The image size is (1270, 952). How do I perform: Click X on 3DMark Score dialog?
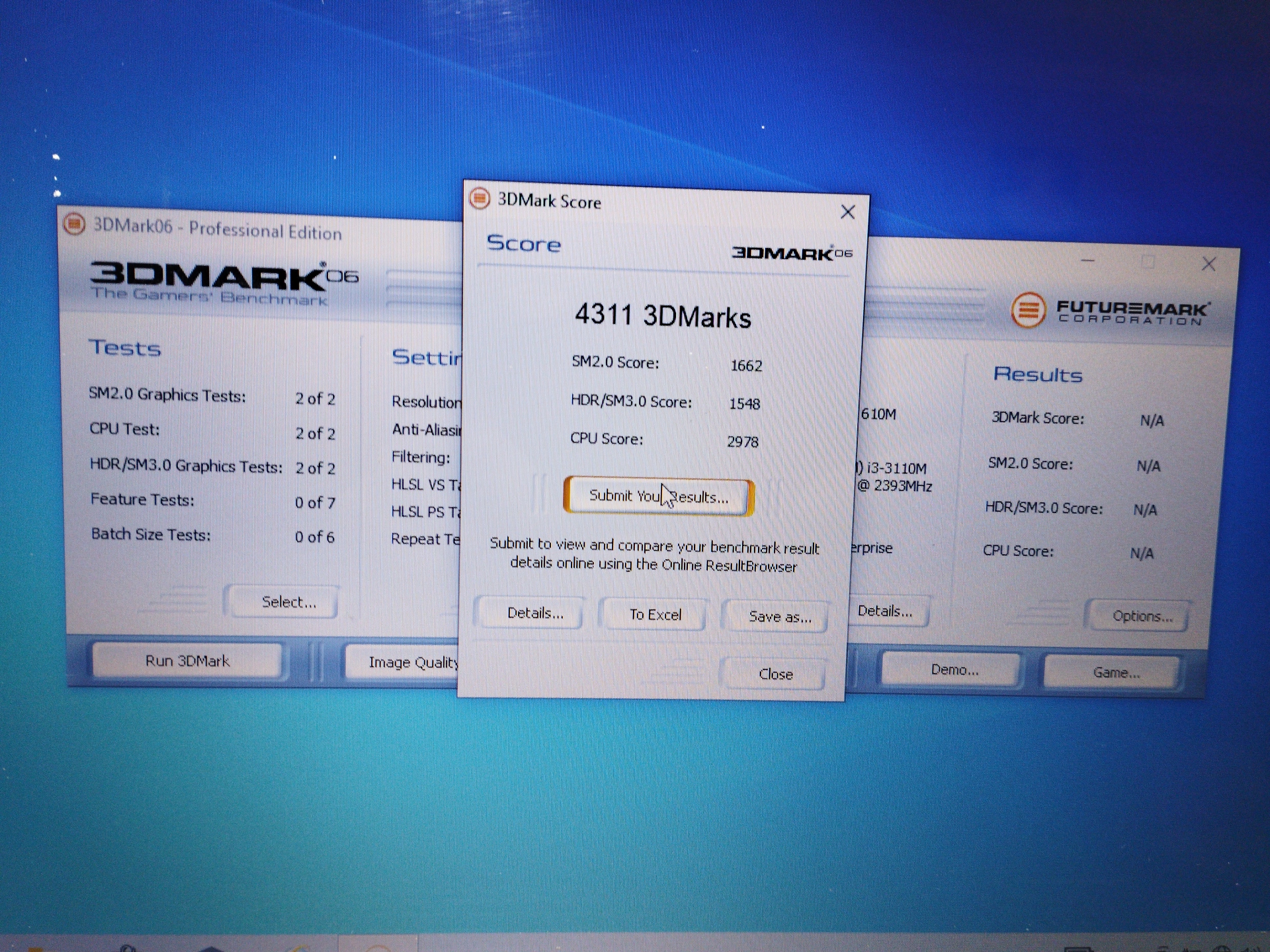(x=847, y=212)
